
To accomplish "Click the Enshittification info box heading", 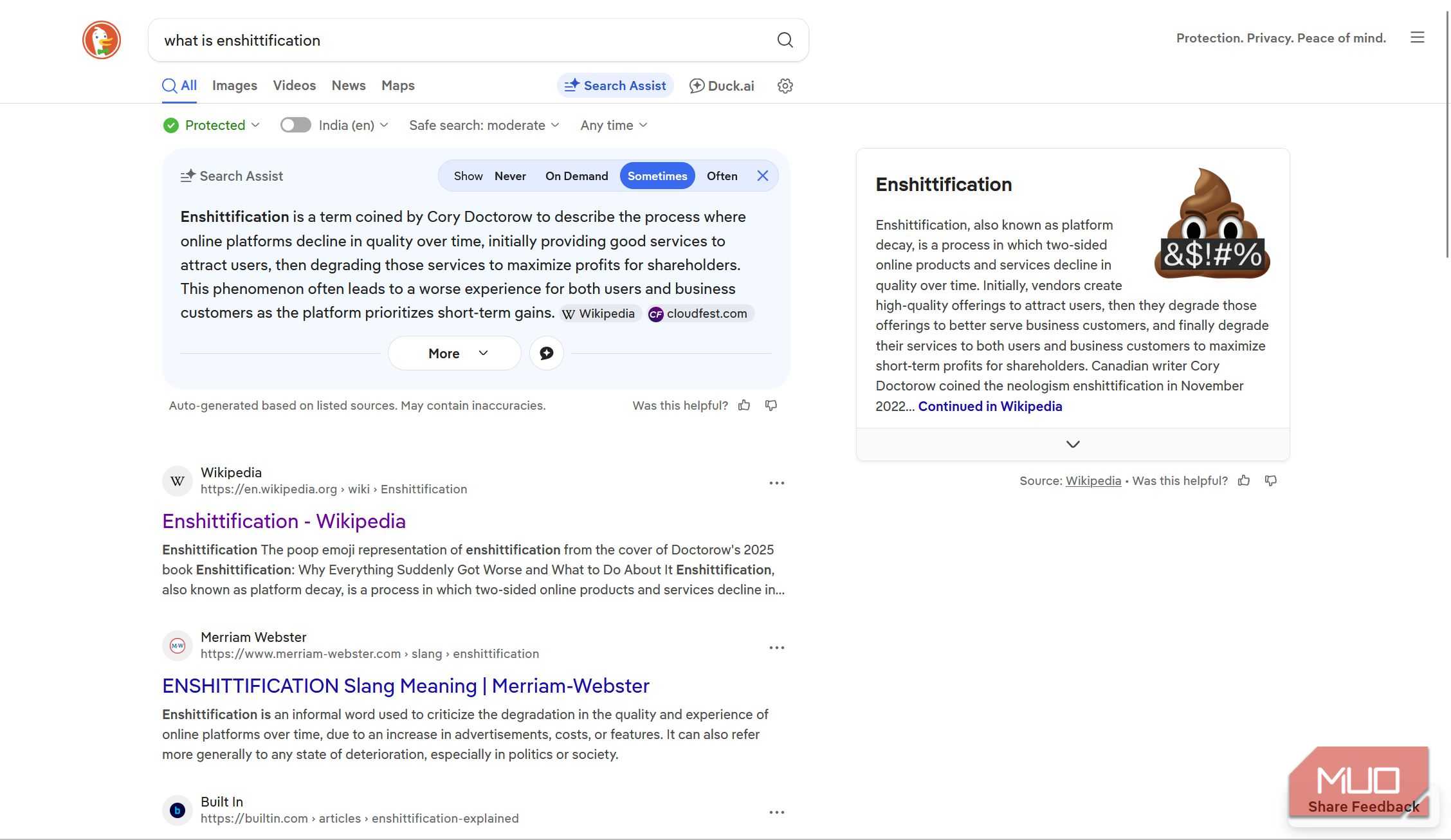I will coord(944,185).
